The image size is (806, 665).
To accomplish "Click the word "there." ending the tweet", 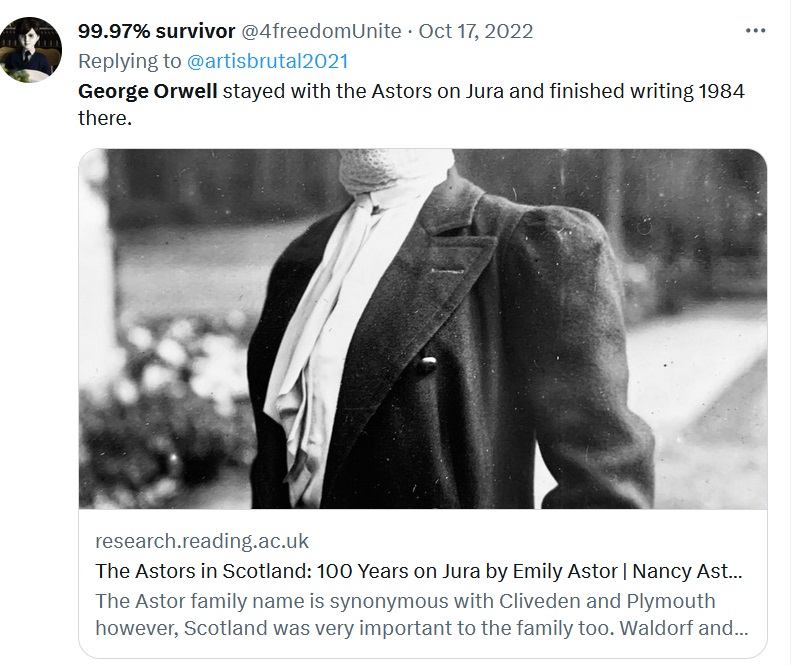I will pyautogui.click(x=105, y=118).
